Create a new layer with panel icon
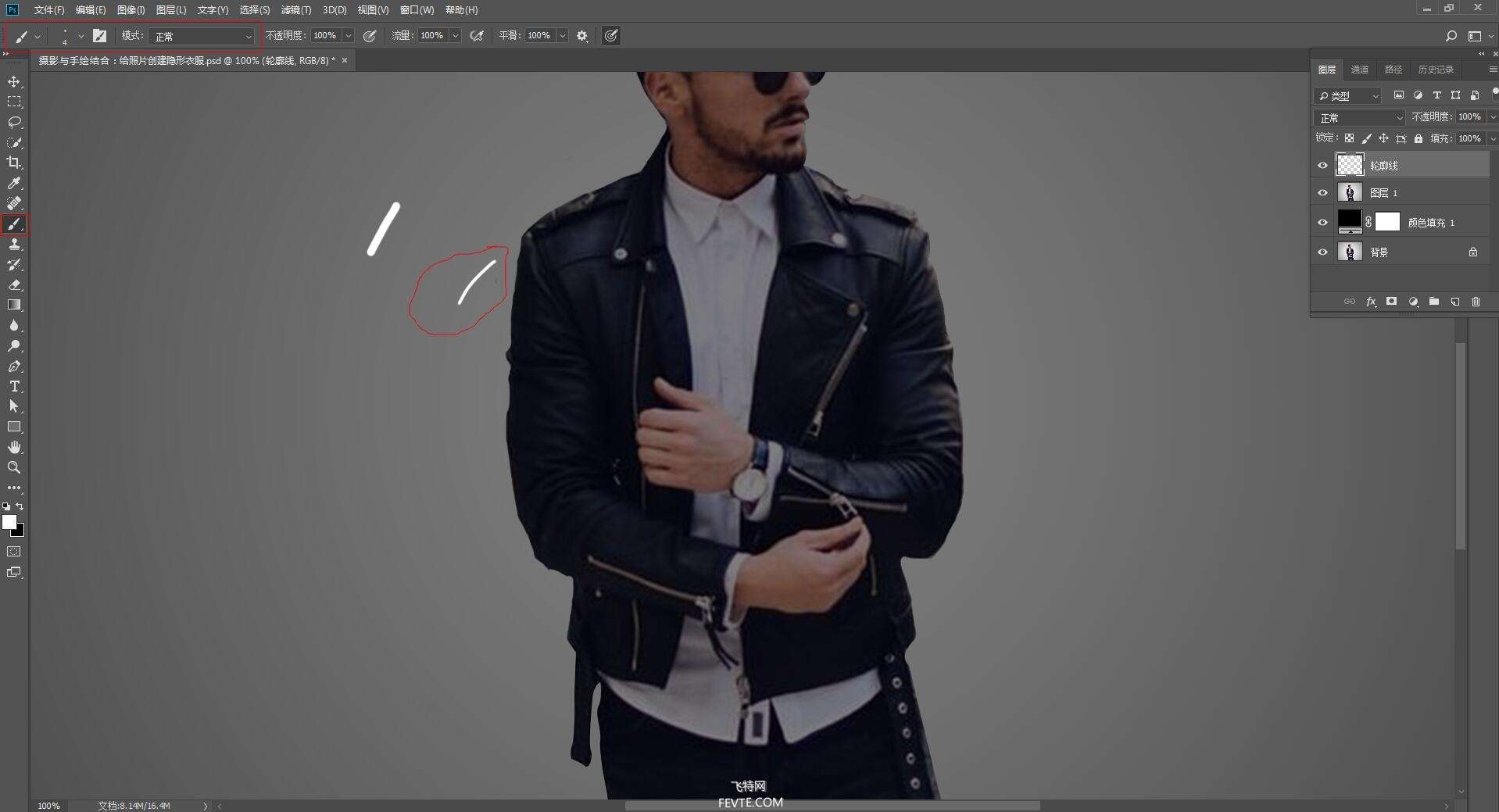 (1454, 302)
